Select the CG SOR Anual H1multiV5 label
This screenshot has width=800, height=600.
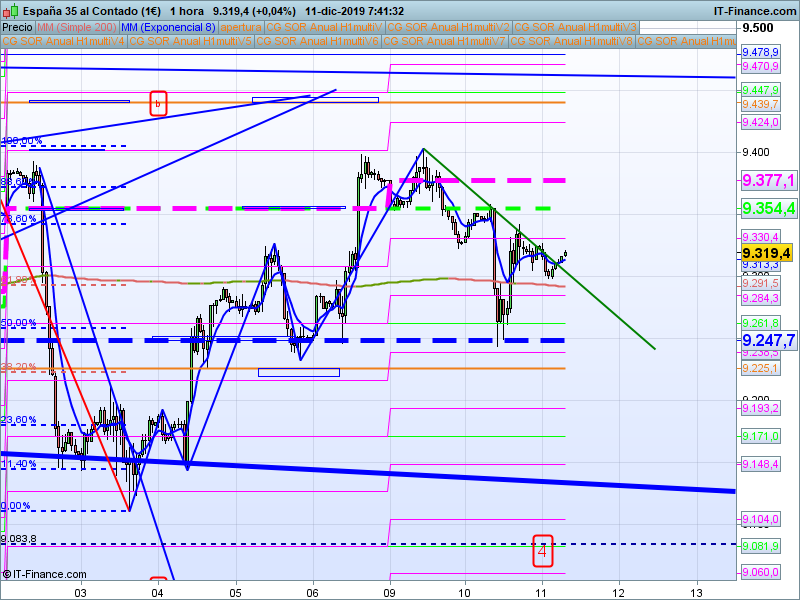[x=191, y=41]
